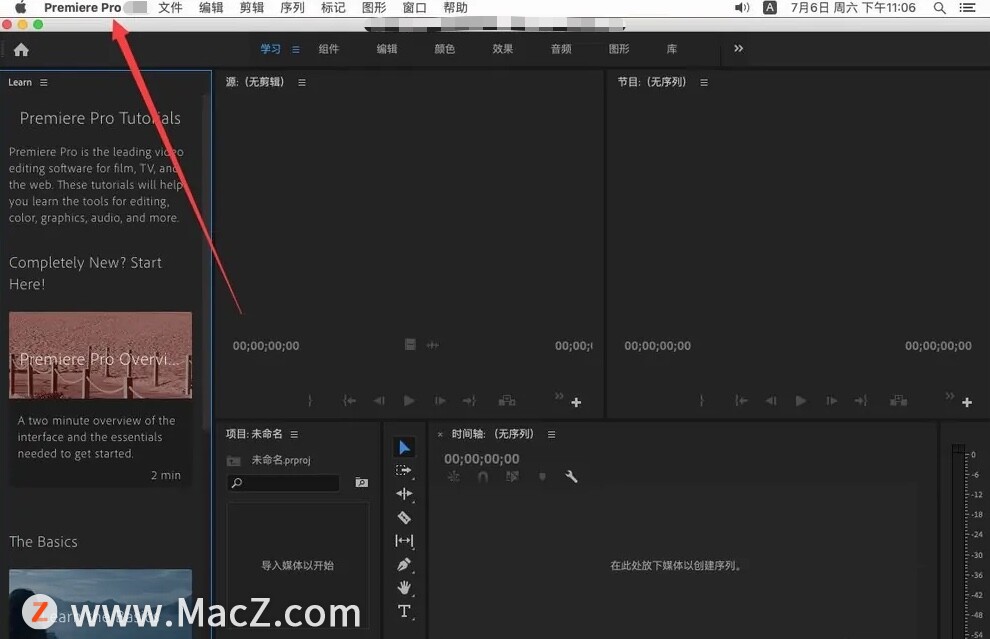Toggle insert sequences as nests button

(x=453, y=477)
